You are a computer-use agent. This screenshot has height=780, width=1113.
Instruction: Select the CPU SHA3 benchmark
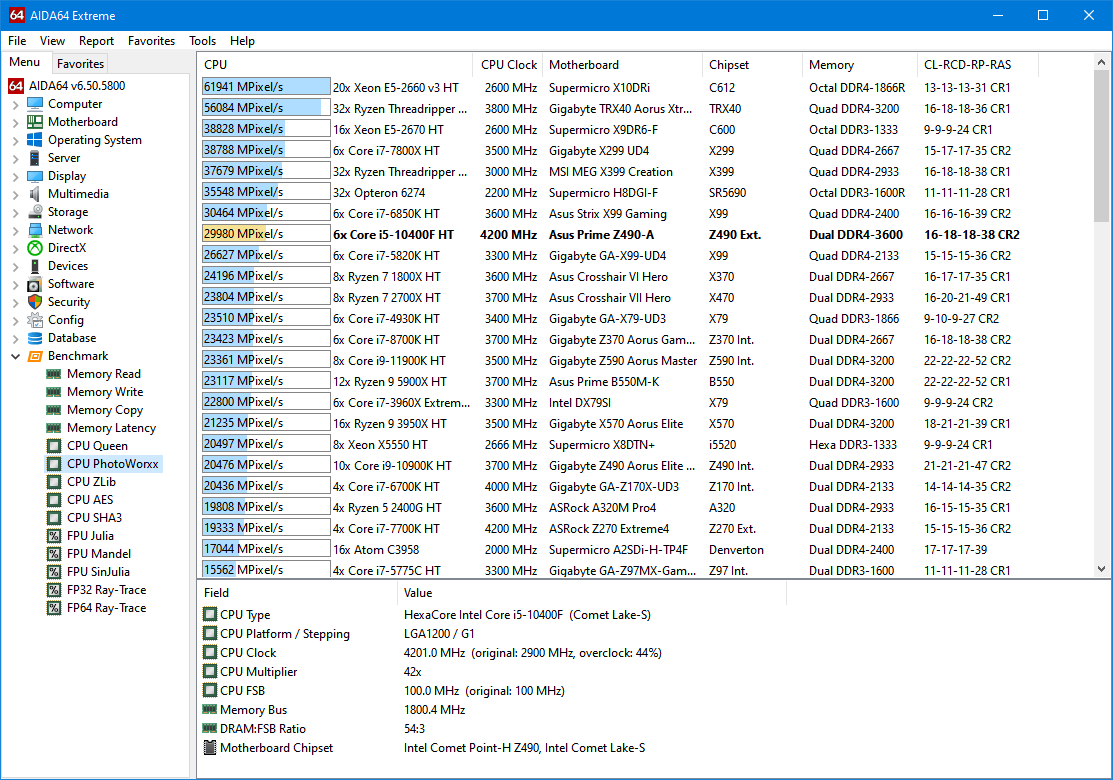(94, 517)
